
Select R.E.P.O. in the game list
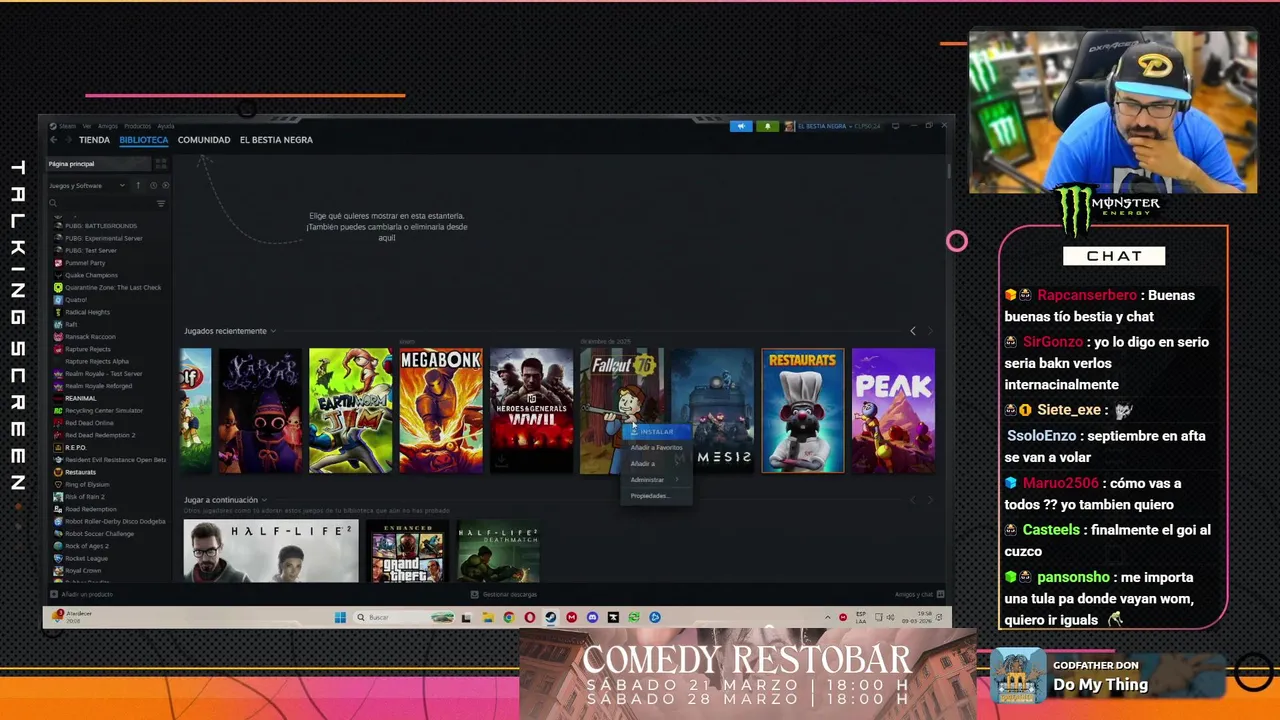click(x=75, y=447)
